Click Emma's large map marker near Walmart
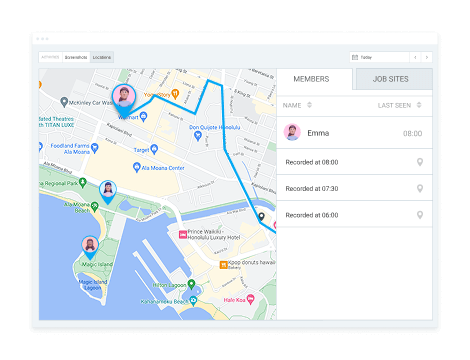 click(124, 100)
